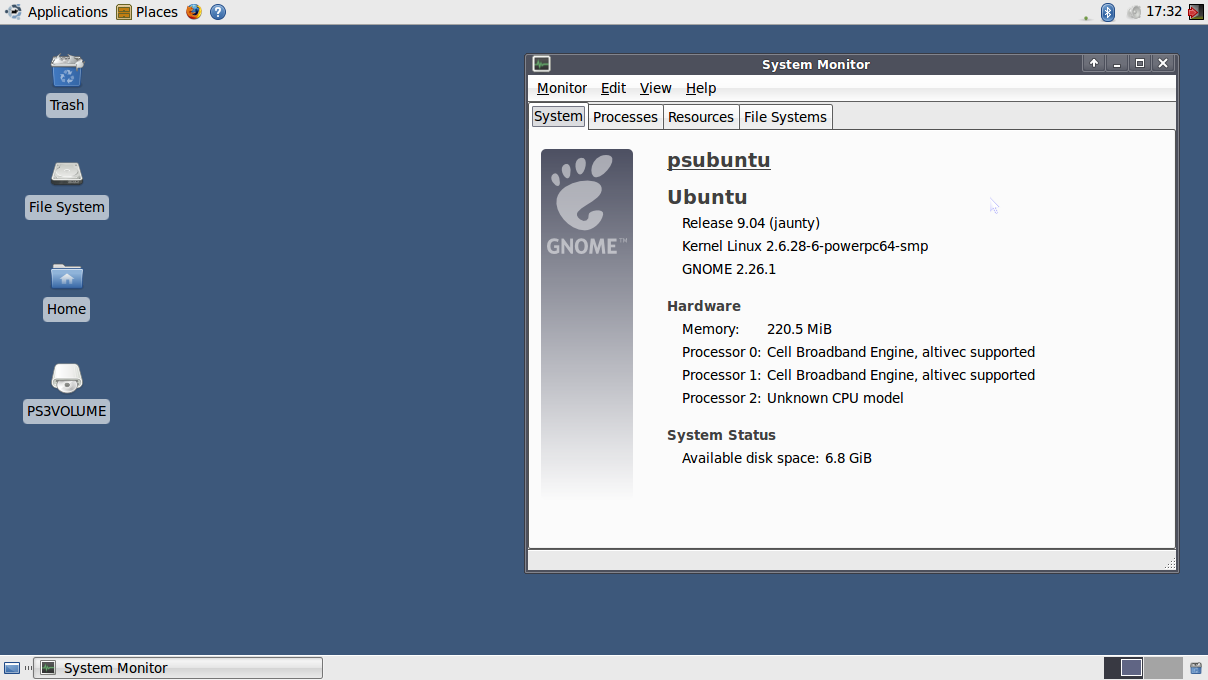Open the Help menu in System Monitor

coord(701,88)
